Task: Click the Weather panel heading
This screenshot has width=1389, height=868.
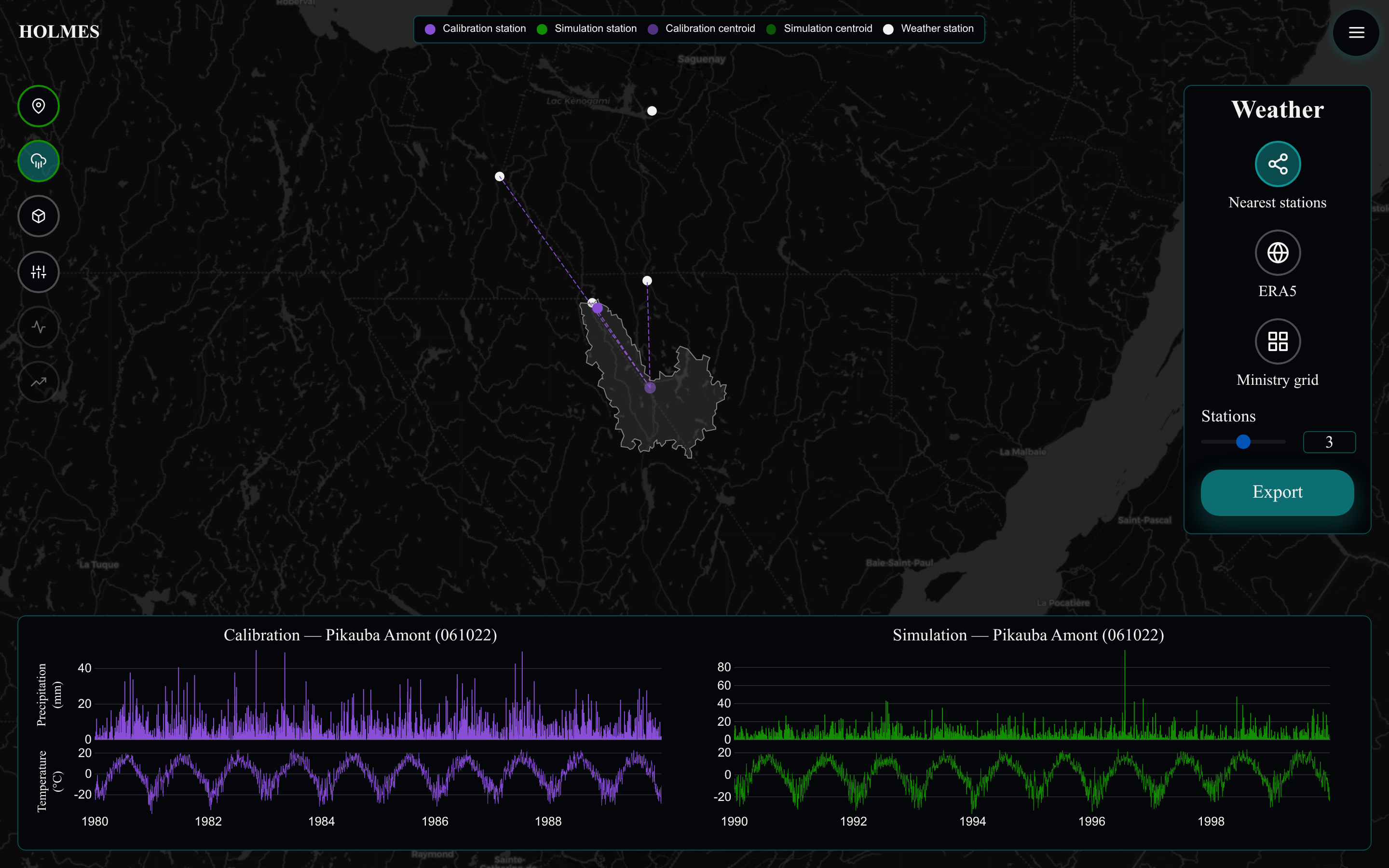Action: click(1277, 109)
